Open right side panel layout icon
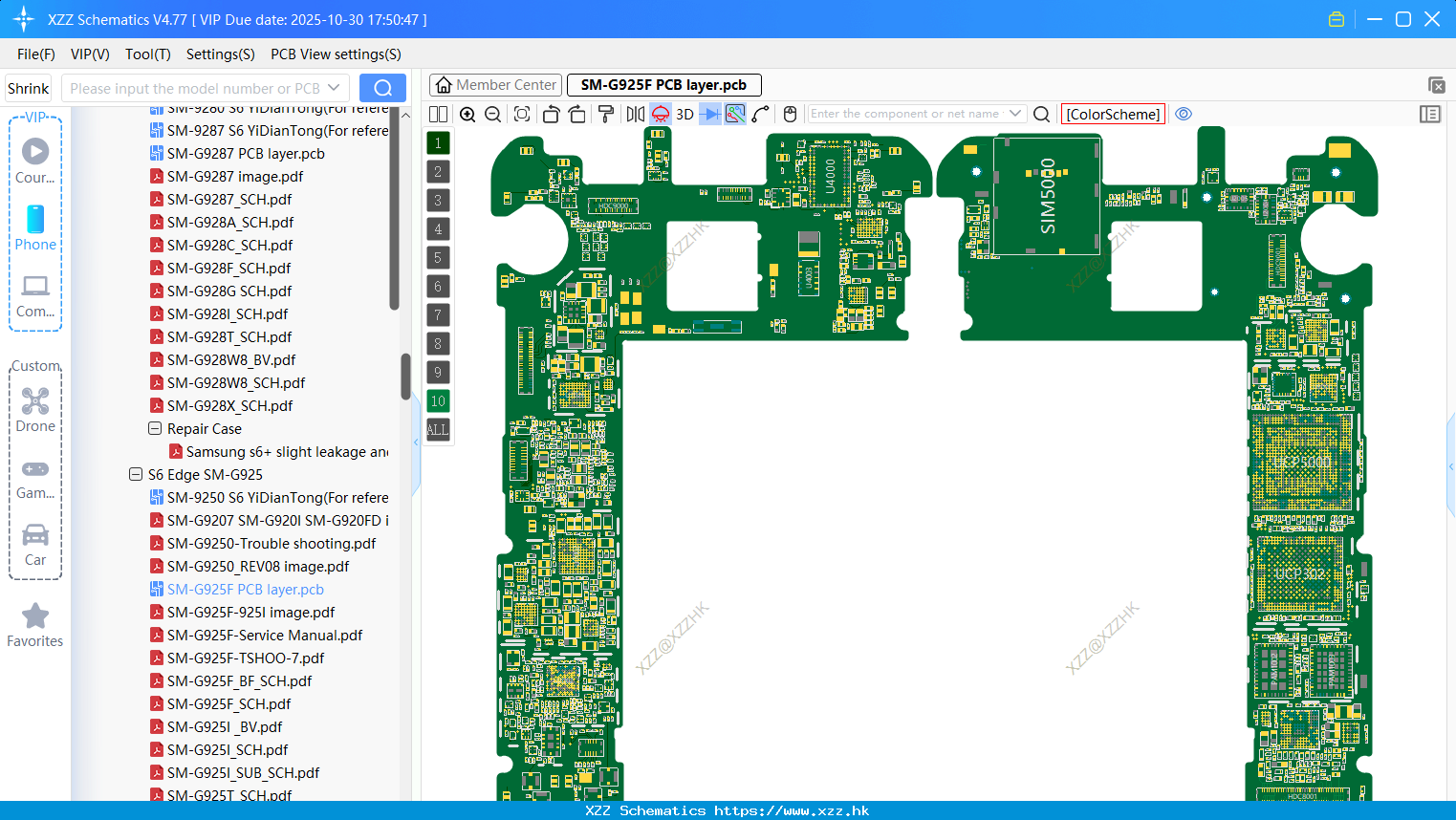Viewport: 1456px width, 820px height. 1430,114
